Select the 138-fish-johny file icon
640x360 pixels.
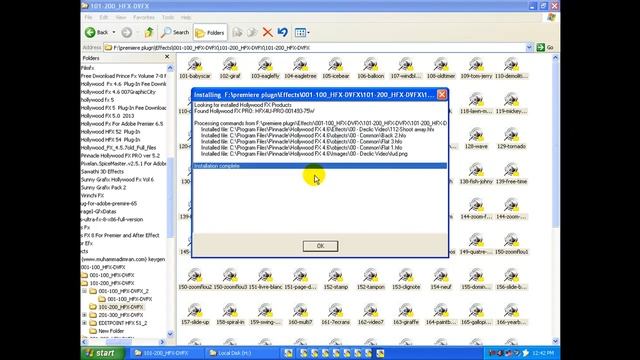[476, 173]
